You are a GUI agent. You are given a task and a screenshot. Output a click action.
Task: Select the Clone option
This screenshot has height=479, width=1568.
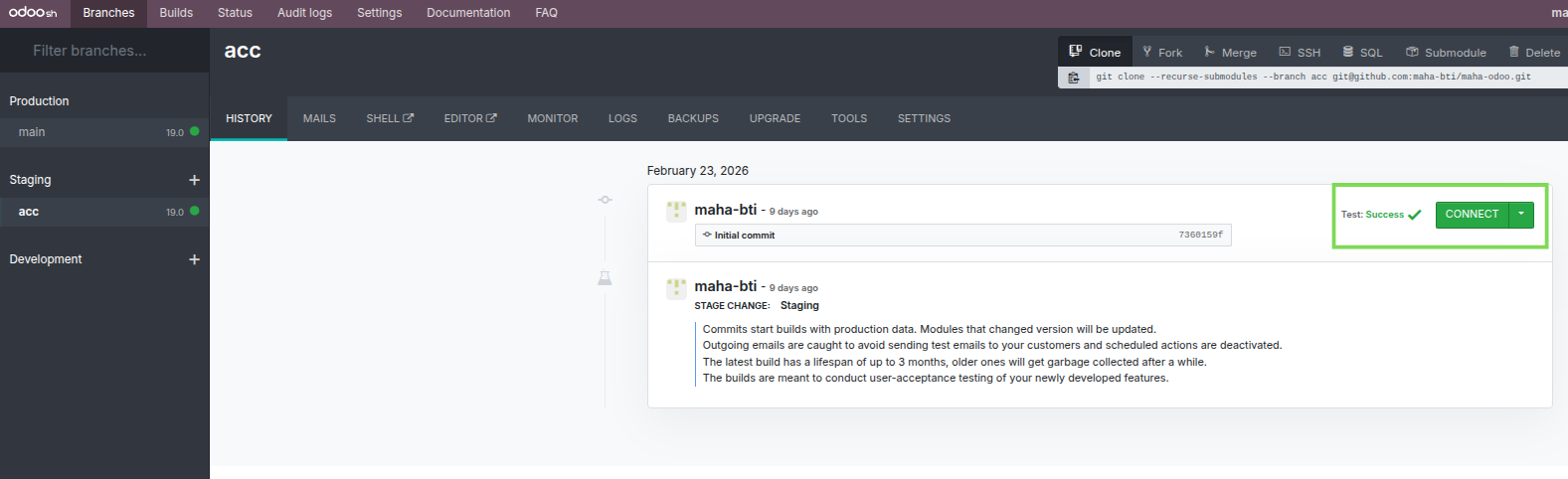[1095, 53]
